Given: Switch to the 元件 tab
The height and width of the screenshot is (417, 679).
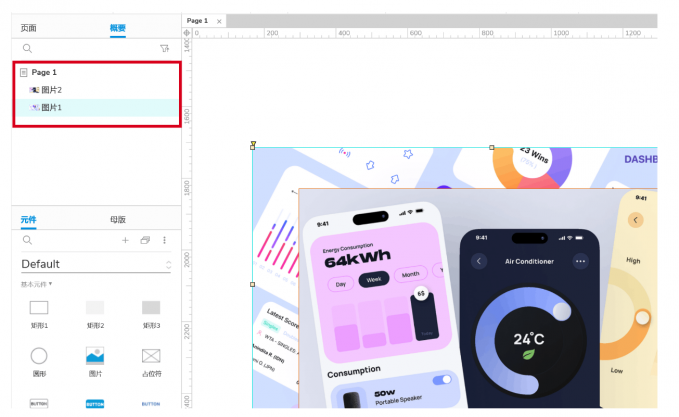Looking at the screenshot, I should (29, 220).
